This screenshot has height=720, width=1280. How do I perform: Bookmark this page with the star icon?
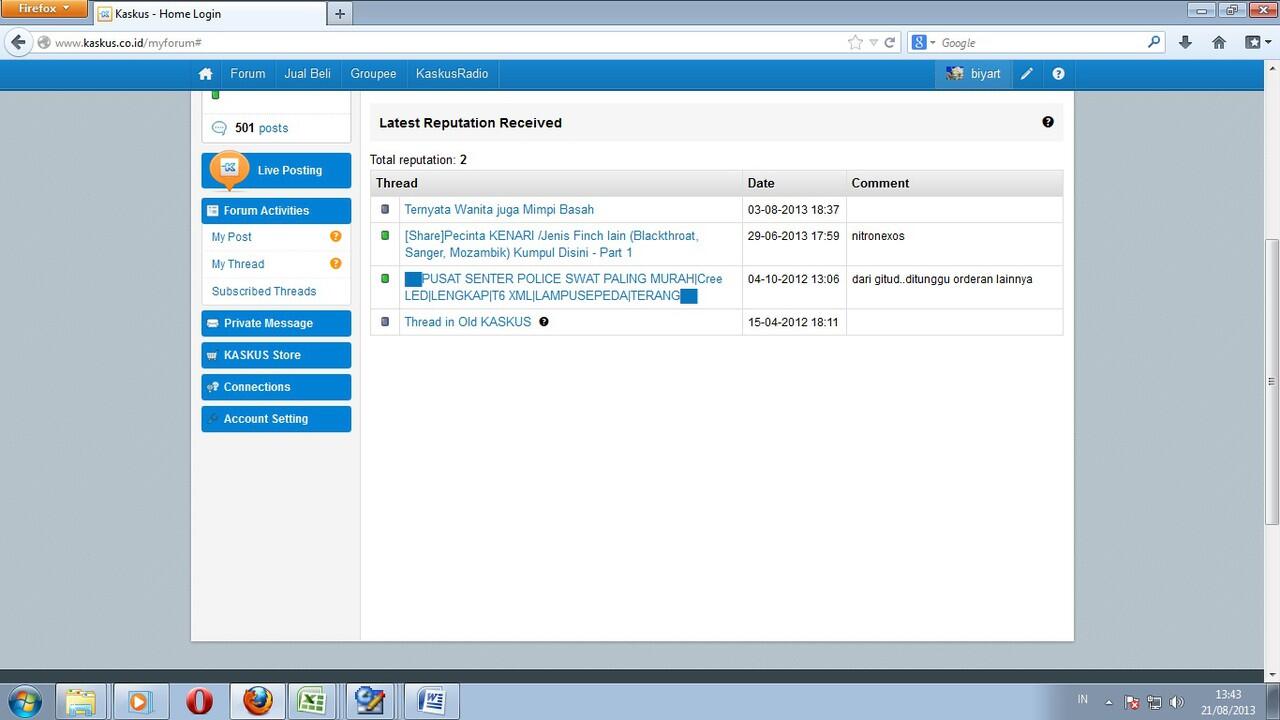[855, 43]
